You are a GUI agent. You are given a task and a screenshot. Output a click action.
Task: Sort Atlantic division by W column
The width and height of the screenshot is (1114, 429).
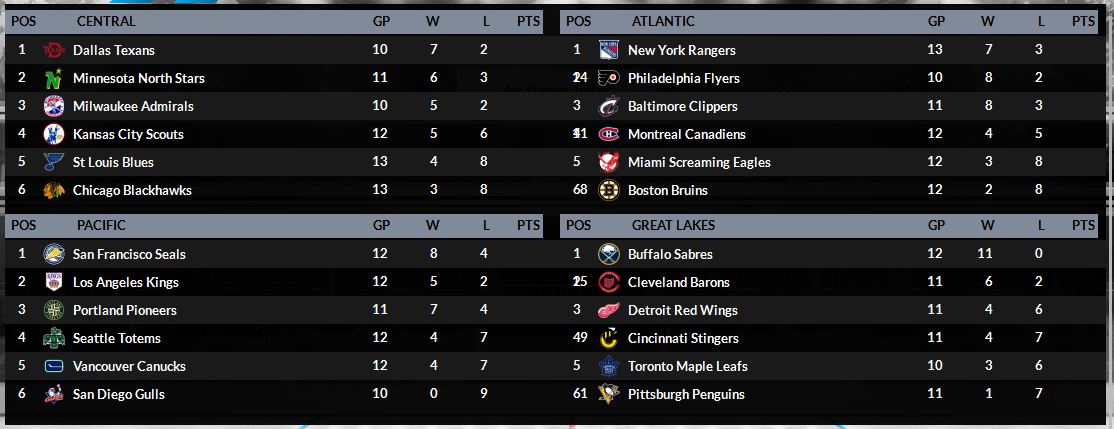(988, 21)
